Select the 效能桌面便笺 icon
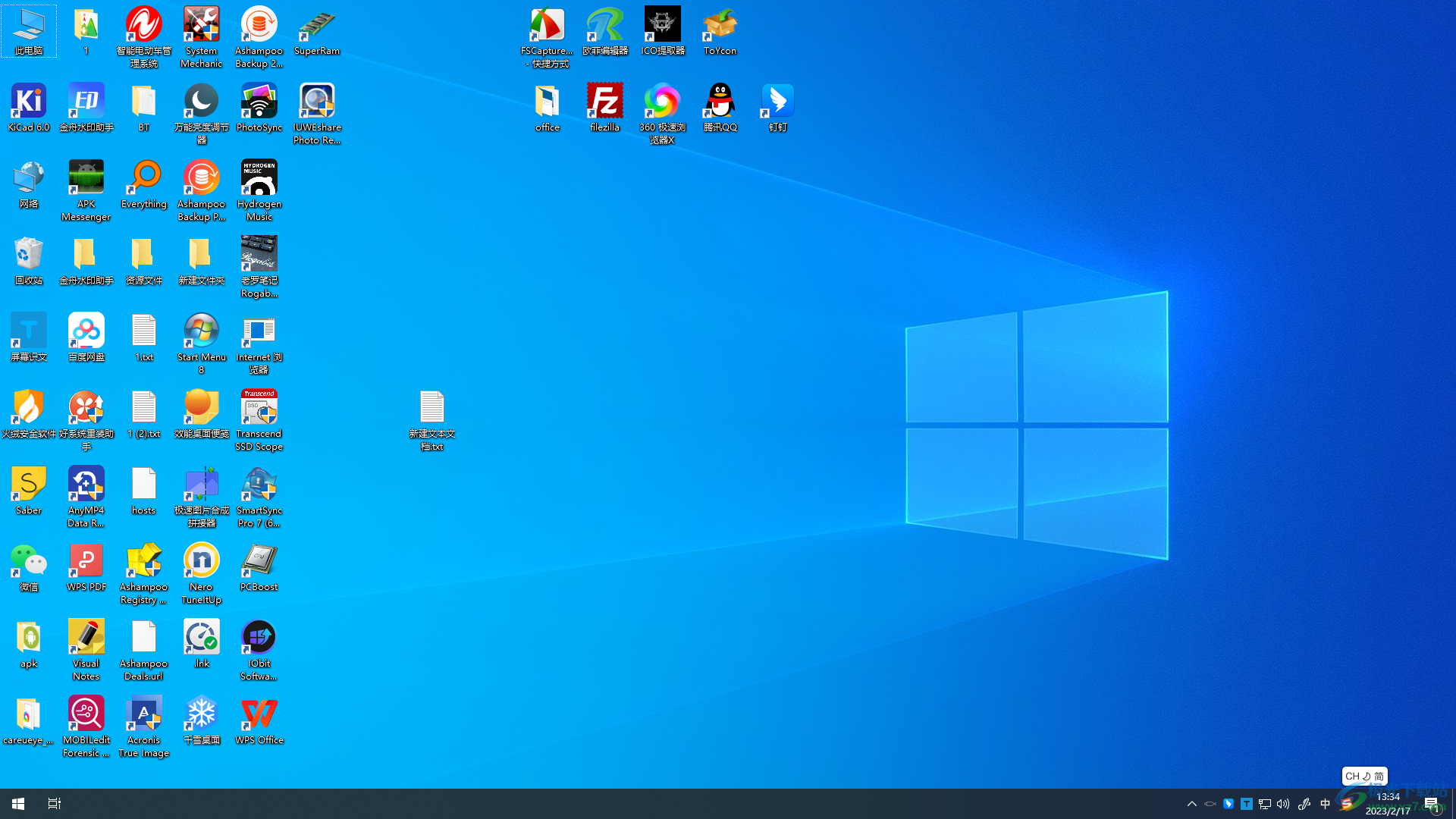 [202, 414]
